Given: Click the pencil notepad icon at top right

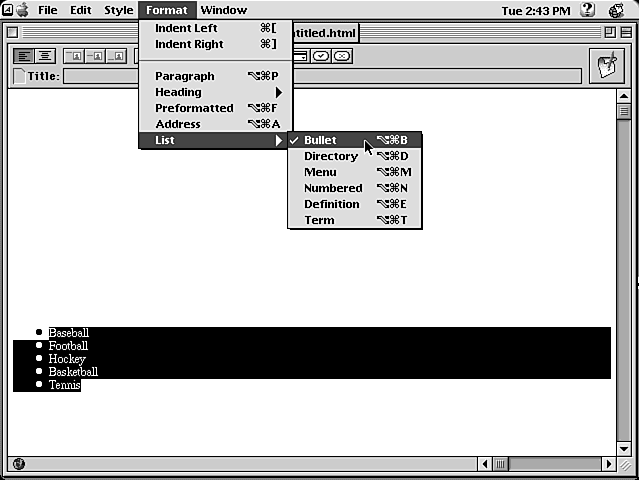Looking at the screenshot, I should click(606, 66).
